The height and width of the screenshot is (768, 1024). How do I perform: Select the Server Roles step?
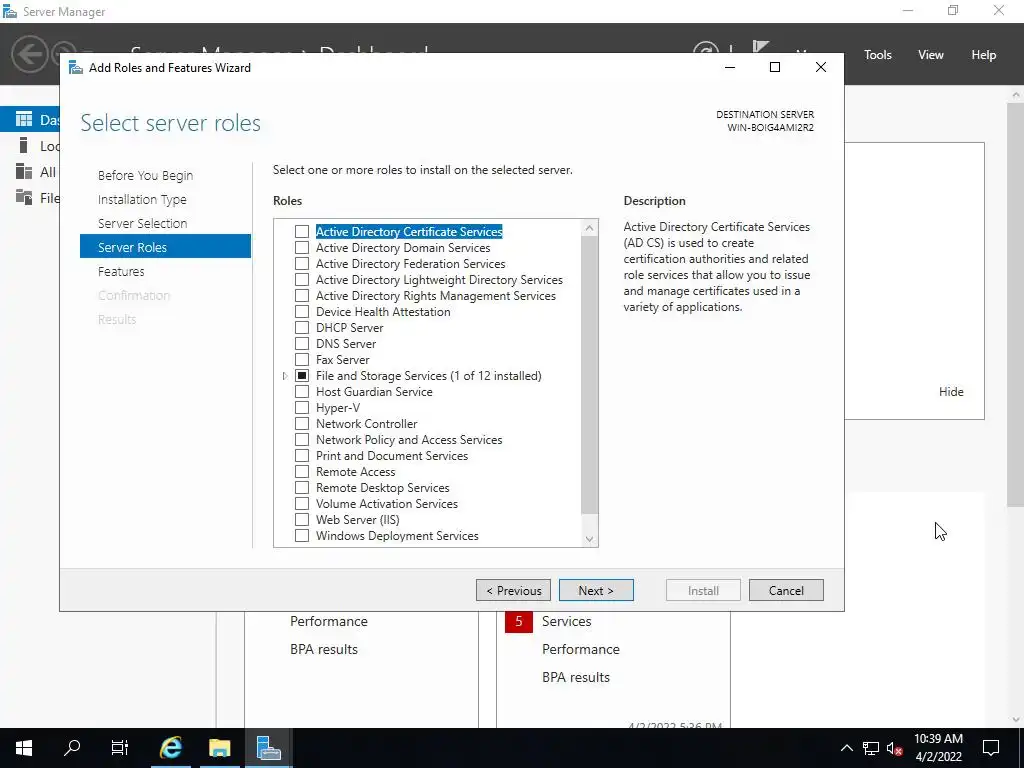(165, 247)
